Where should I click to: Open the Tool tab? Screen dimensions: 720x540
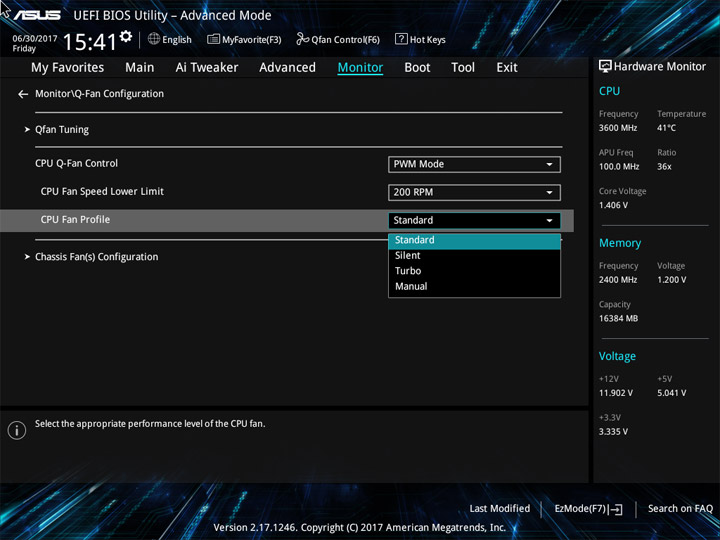[463, 68]
